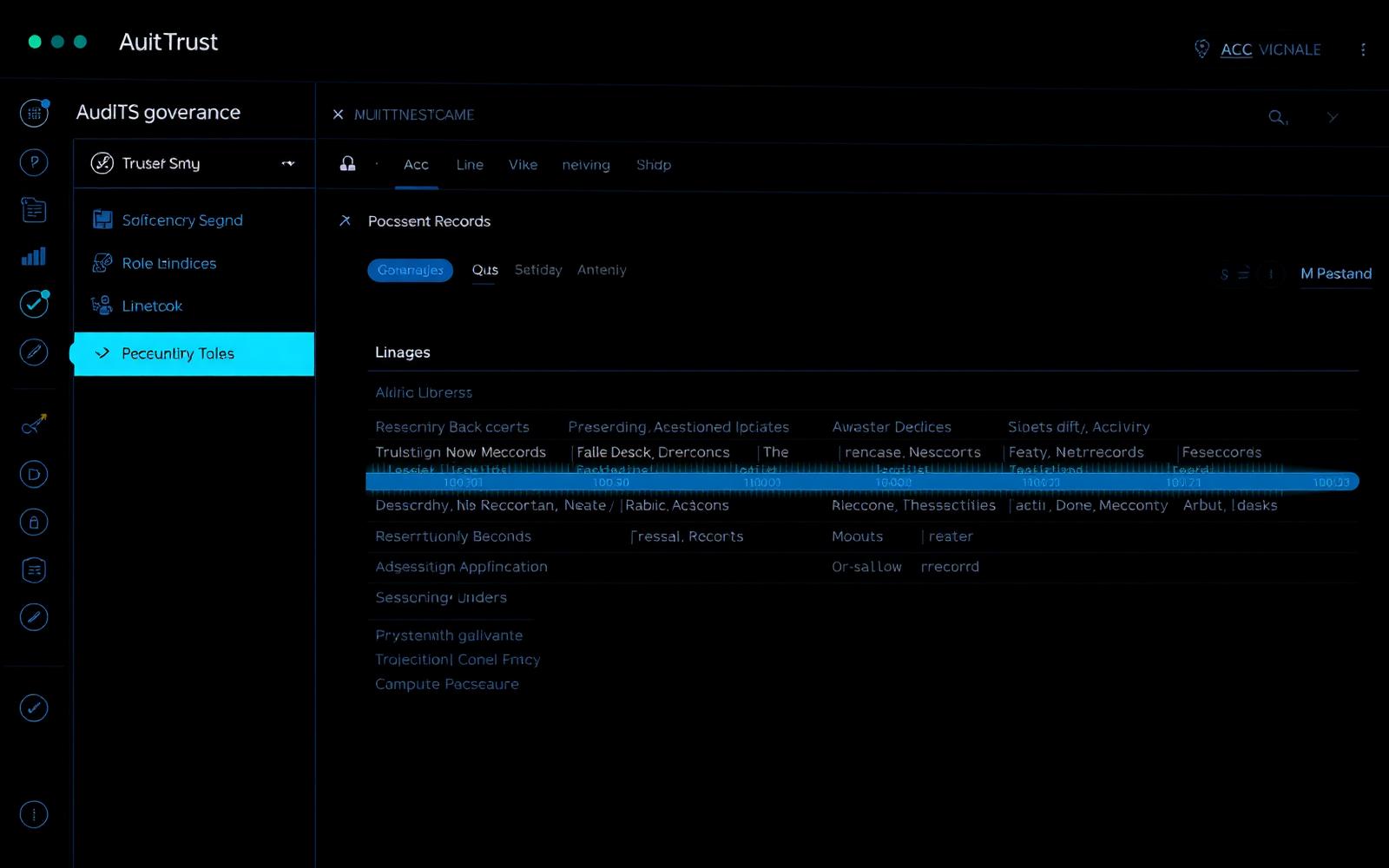Switch to the Vike tab

(523, 165)
